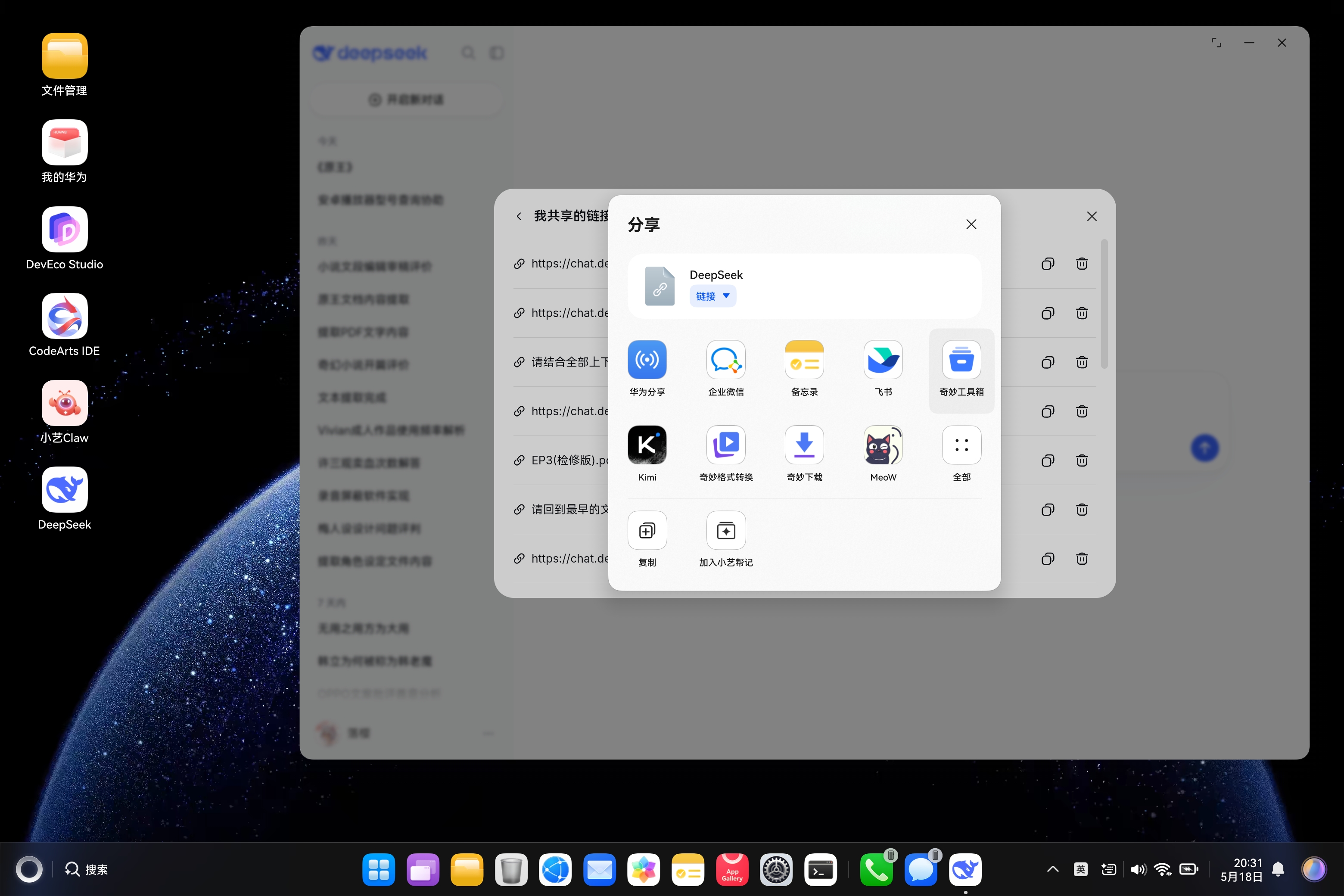
Task: Close the 我共享的链接 panel
Action: (1092, 216)
